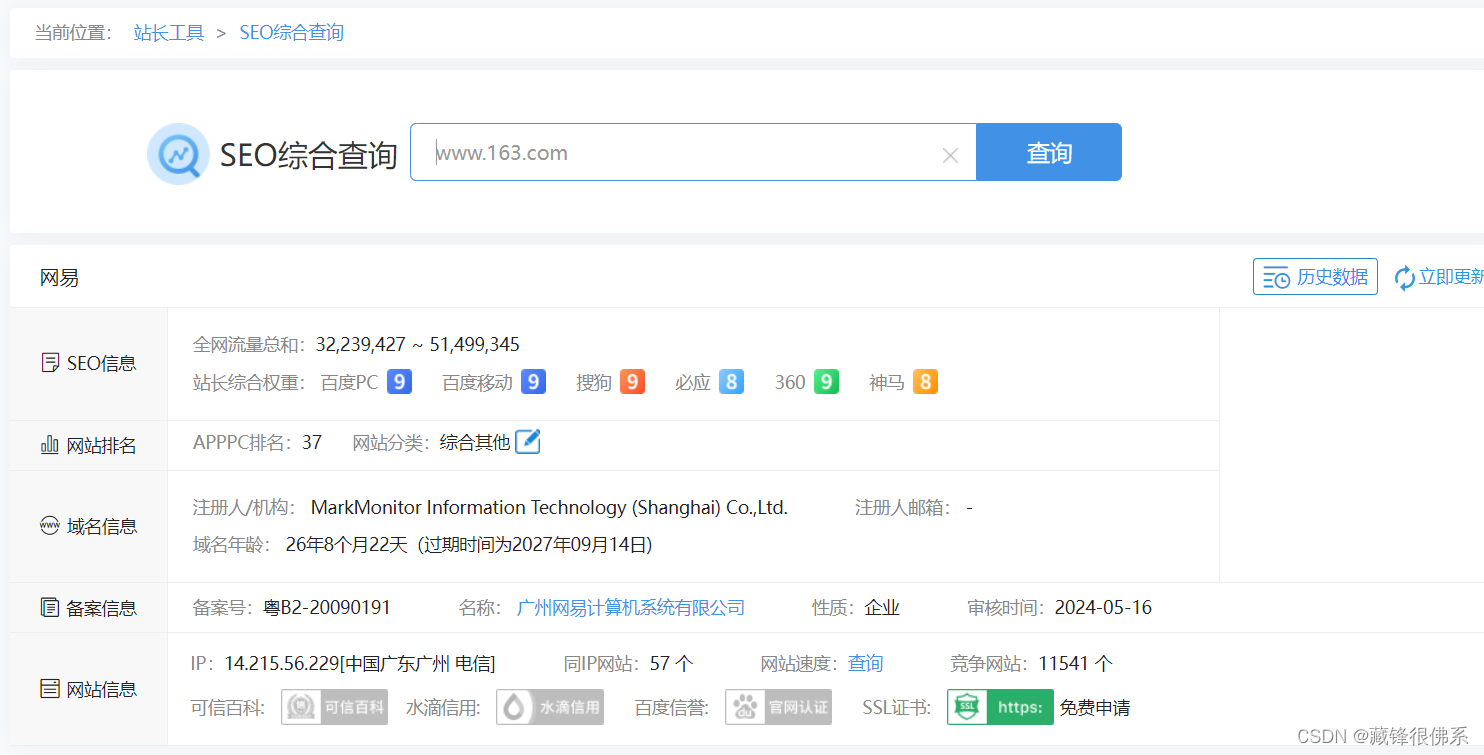Select 审核时间 date 2024-05-16
Screen dimensions: 1484x755
pos(1103,607)
